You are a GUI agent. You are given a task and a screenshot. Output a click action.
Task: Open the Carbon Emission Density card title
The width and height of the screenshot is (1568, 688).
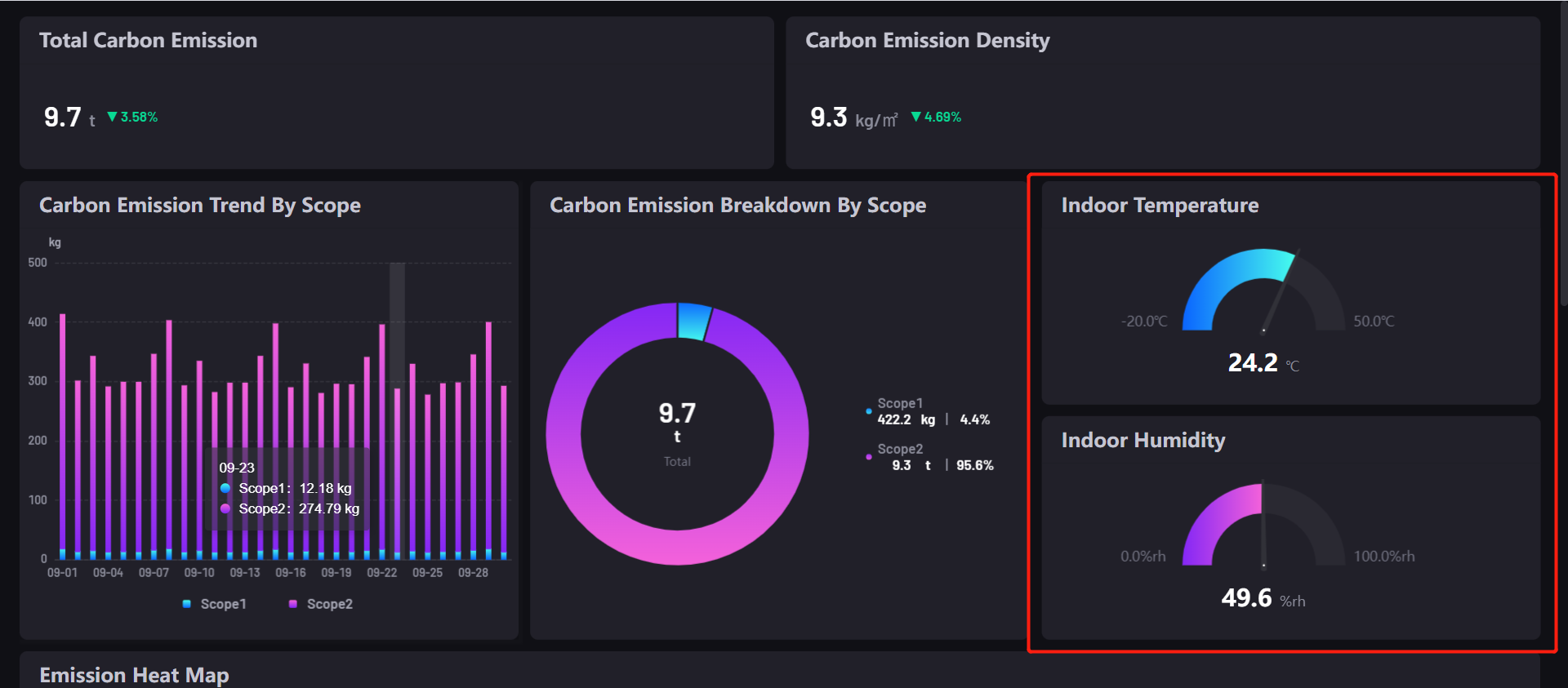[x=927, y=41]
